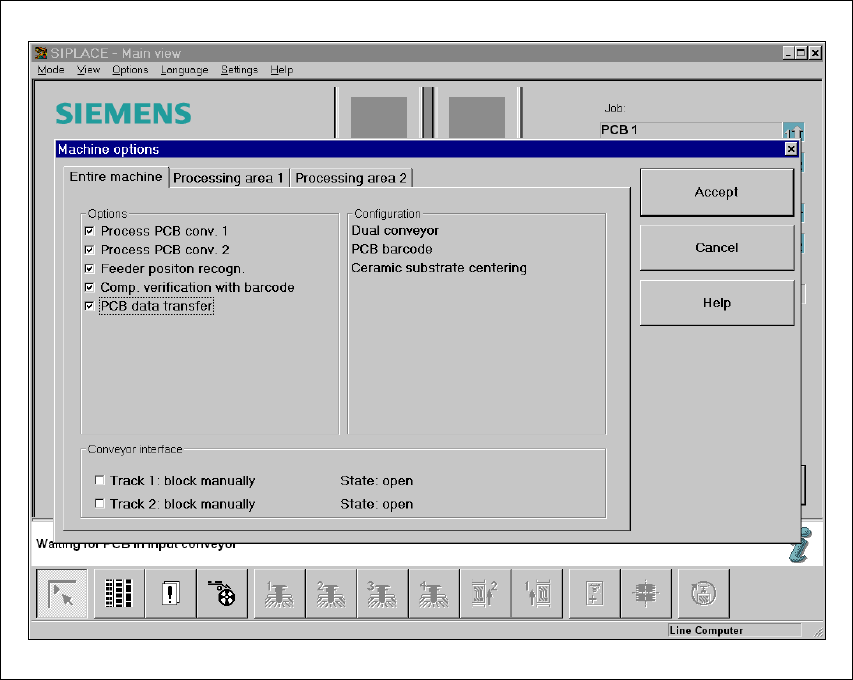This screenshot has height=680, width=853.
Task: Toggle Process PCB conv. 2 checkbox
Action: coord(89,250)
